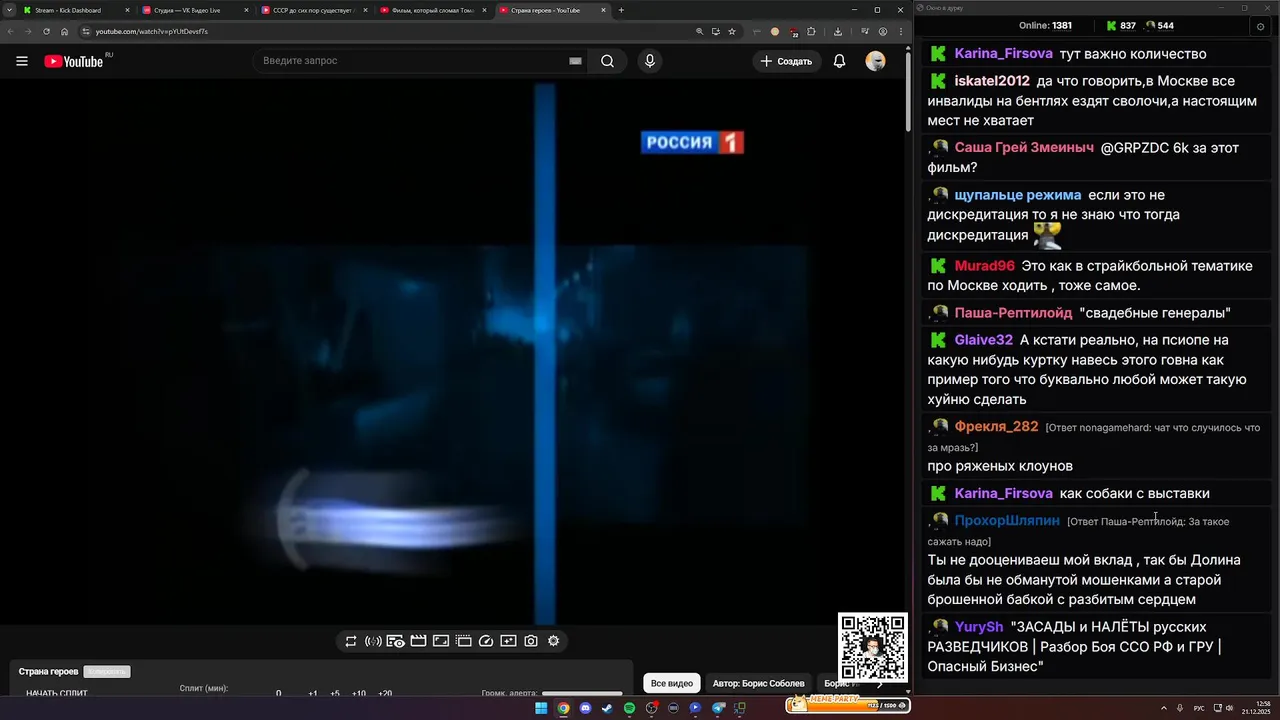Open the player toolbar gear settings
Screen dimensions: 1280x720
pyautogui.click(x=554, y=641)
